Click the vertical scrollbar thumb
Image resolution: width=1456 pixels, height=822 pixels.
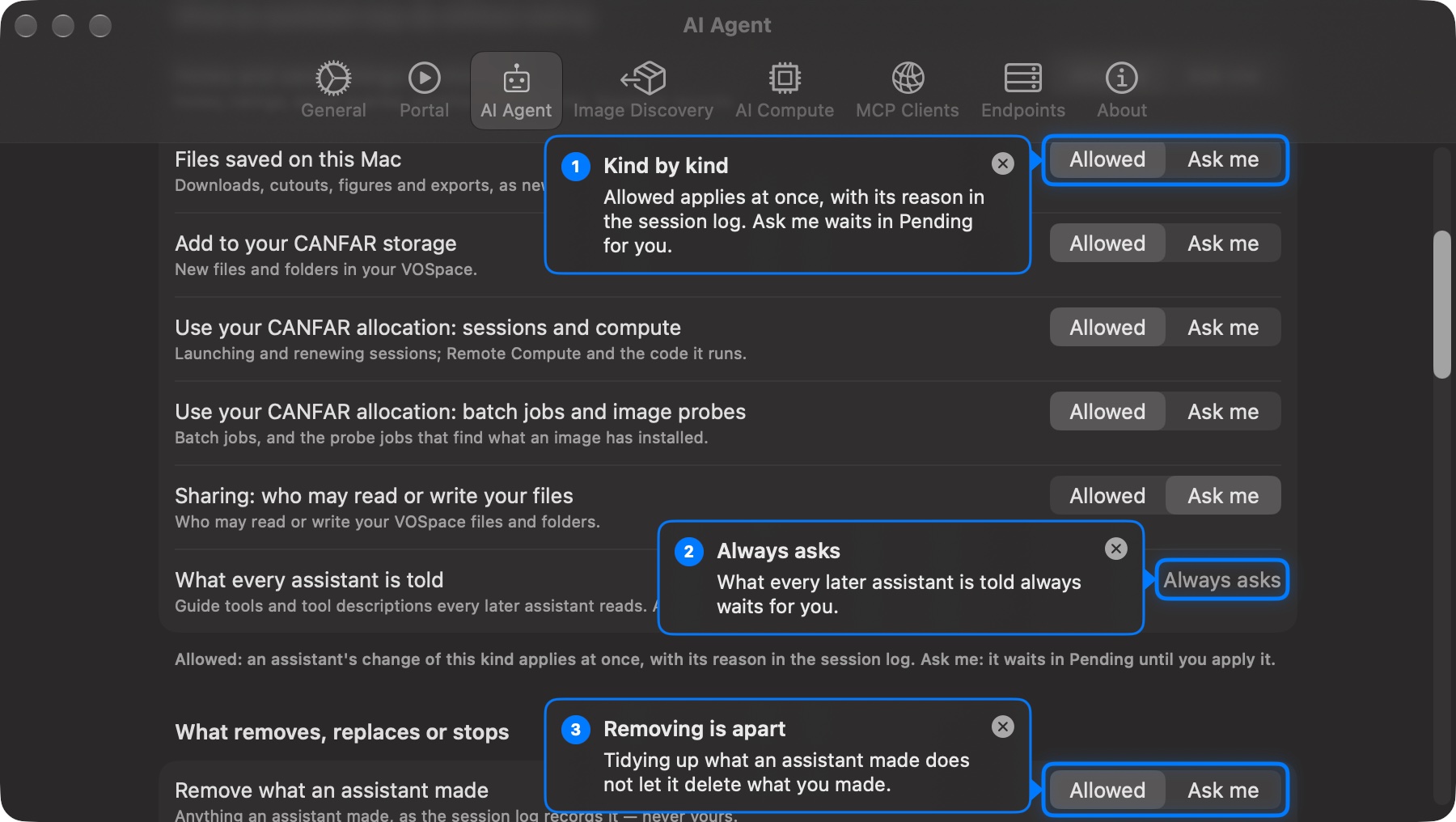point(1441,305)
